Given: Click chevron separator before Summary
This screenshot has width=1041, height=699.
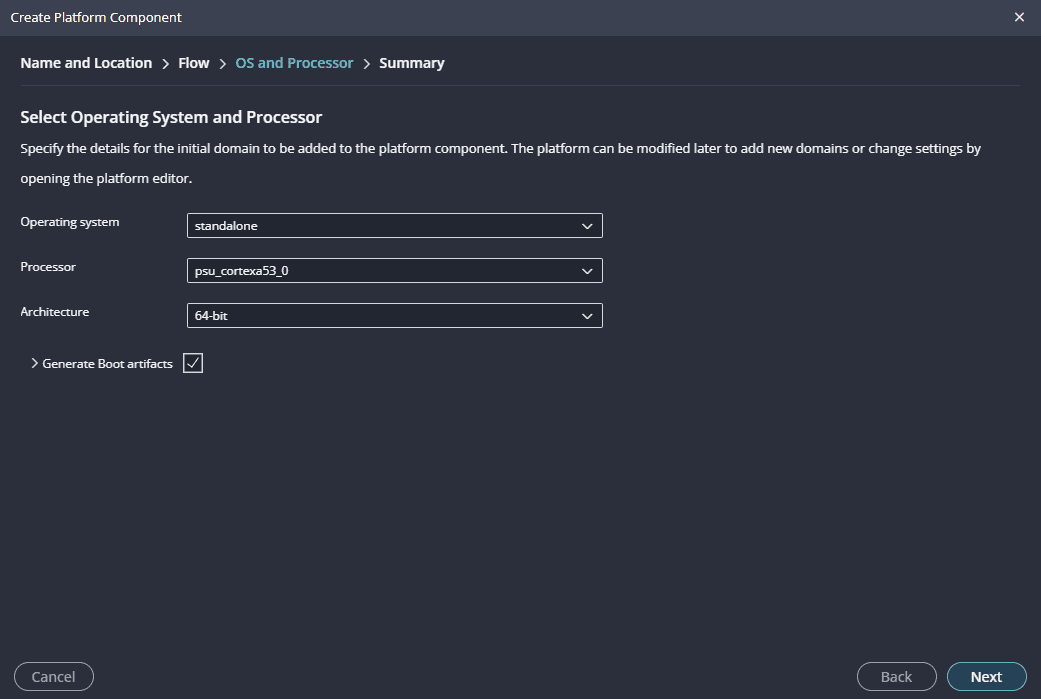Looking at the screenshot, I should pyautogui.click(x=366, y=64).
